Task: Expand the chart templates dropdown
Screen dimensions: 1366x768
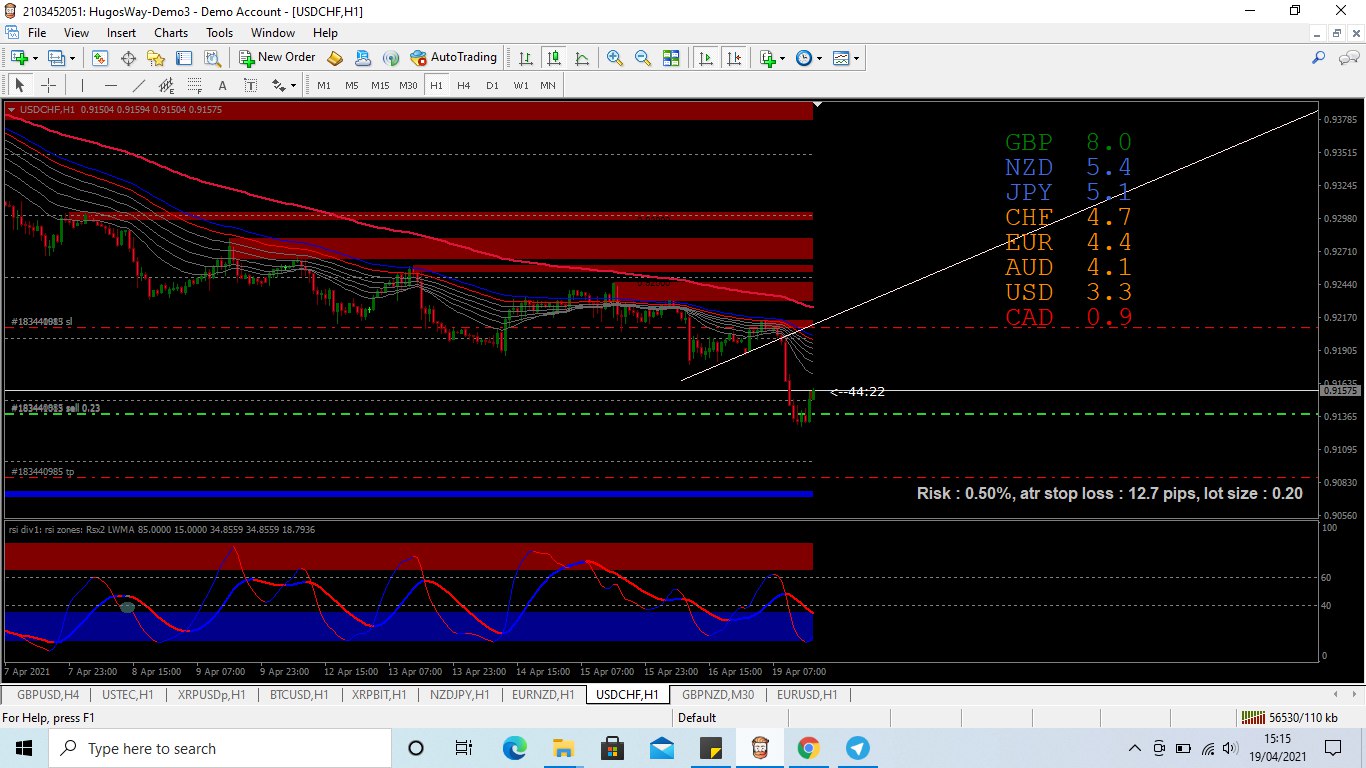Action: pyautogui.click(x=856, y=58)
